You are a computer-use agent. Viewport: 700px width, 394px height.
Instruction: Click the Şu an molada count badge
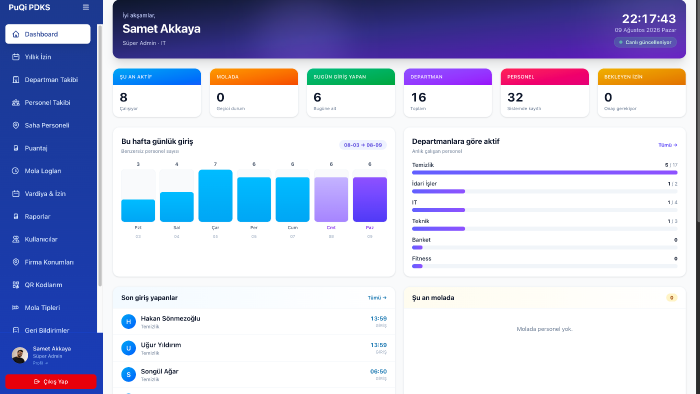tap(671, 298)
